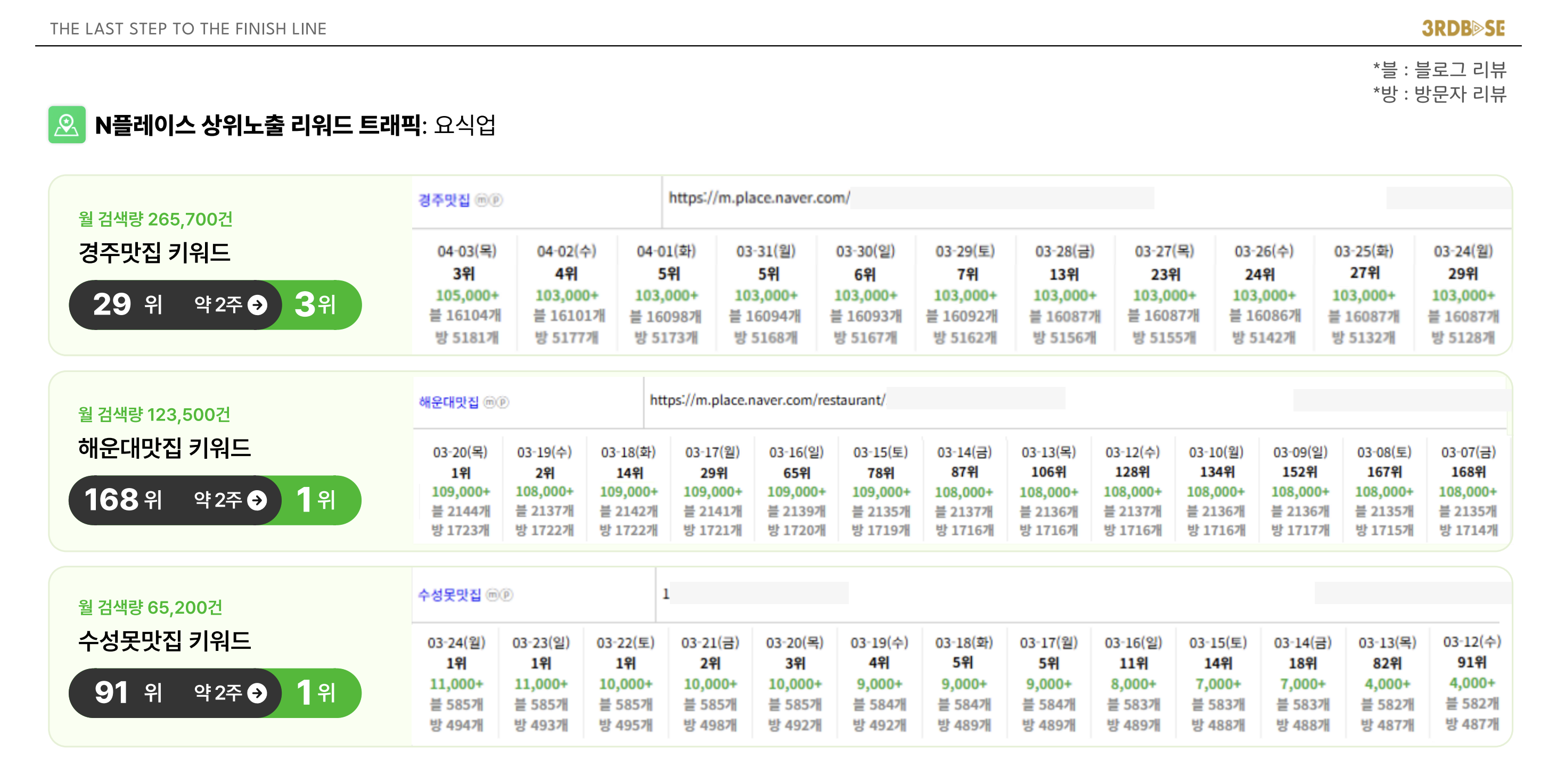
Task: Select the '152위' rank under 03-09(일)
Action: click(x=1300, y=472)
